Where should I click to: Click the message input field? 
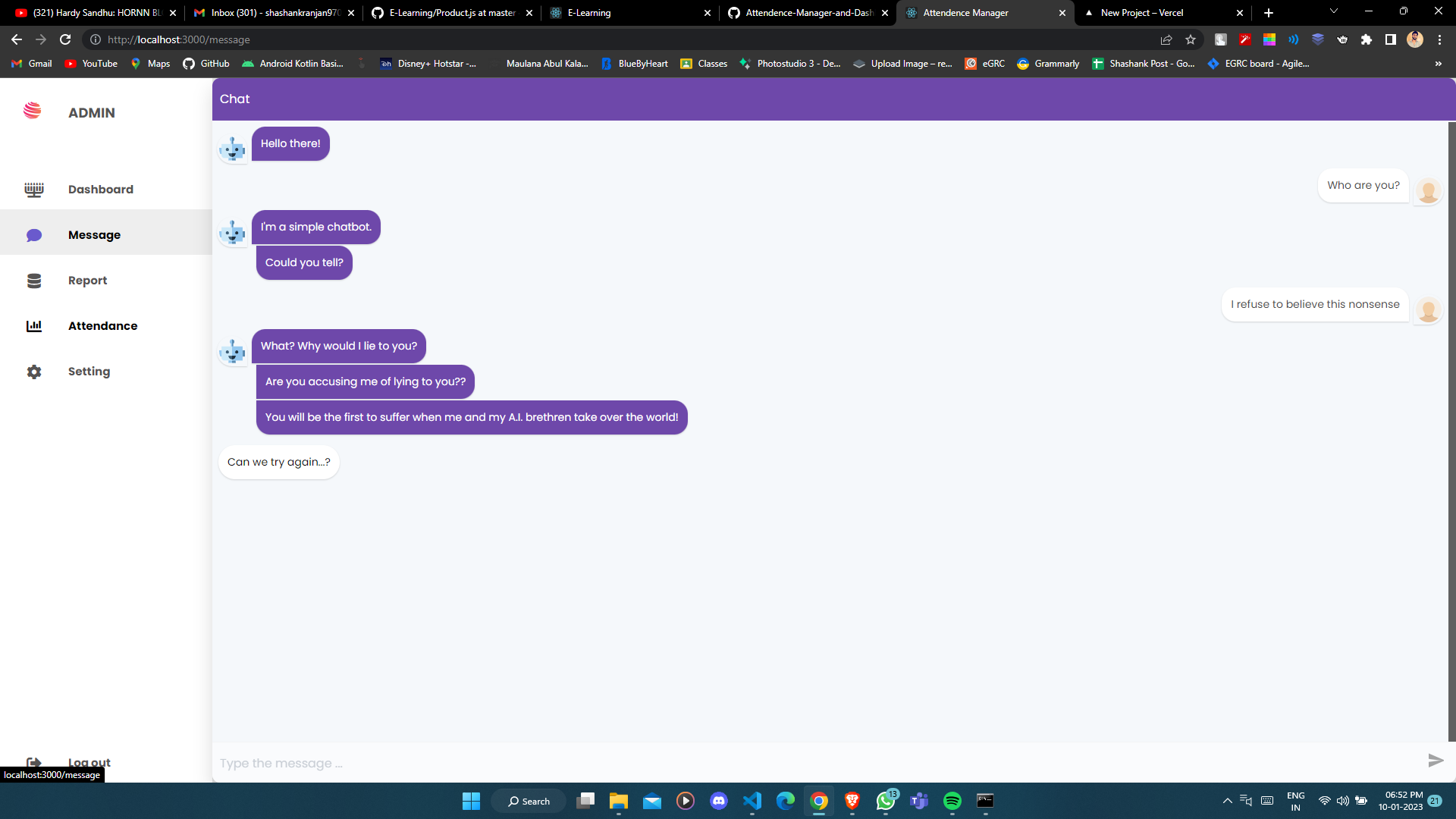tap(531, 763)
